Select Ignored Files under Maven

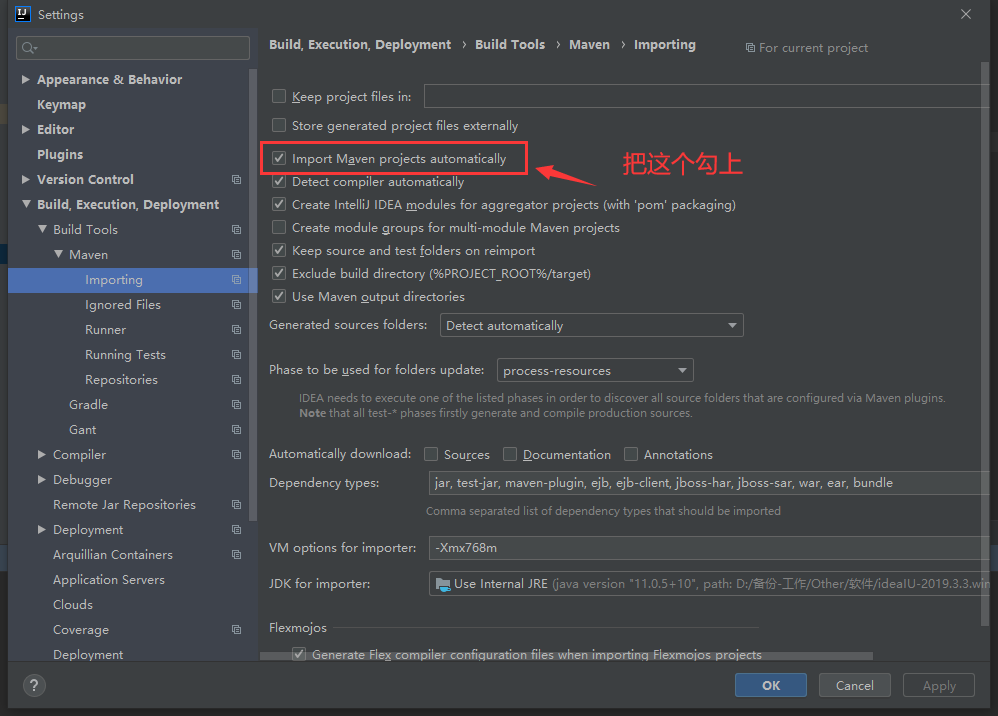pyautogui.click(x=123, y=305)
